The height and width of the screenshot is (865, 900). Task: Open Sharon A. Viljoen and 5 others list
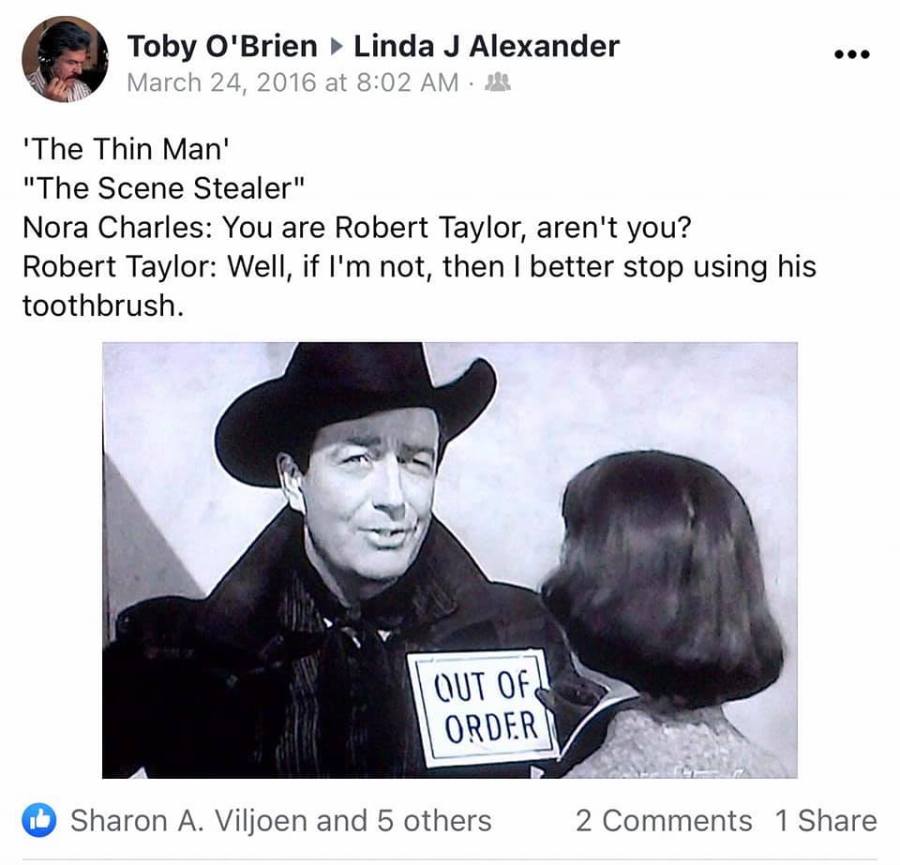tap(281, 820)
